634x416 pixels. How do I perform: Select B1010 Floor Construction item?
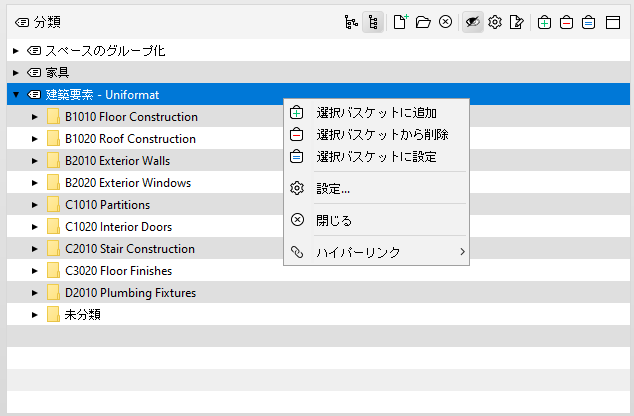pos(131,117)
